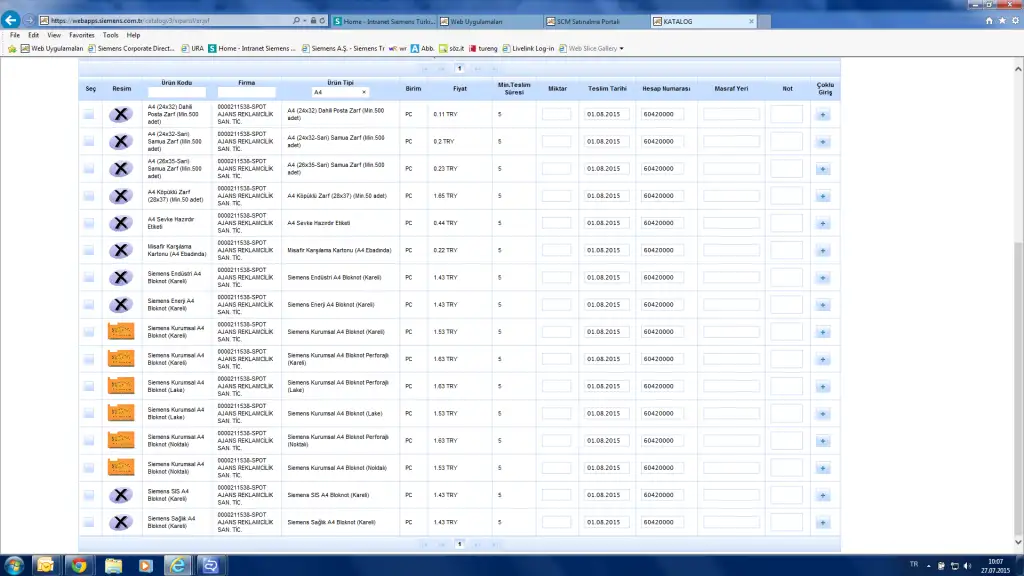Click the scrollbar down arrow

tap(1018, 542)
